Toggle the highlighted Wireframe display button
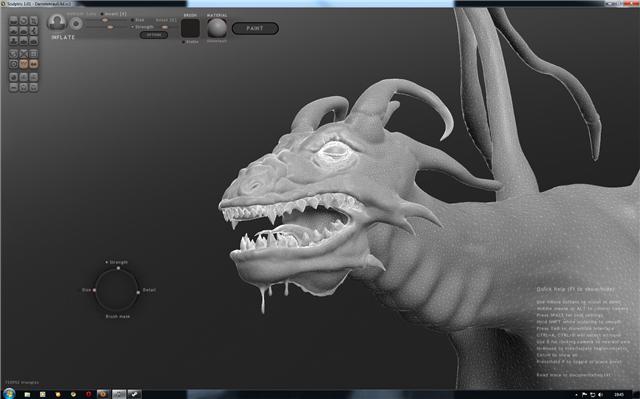The width and height of the screenshot is (640, 399). [24, 64]
